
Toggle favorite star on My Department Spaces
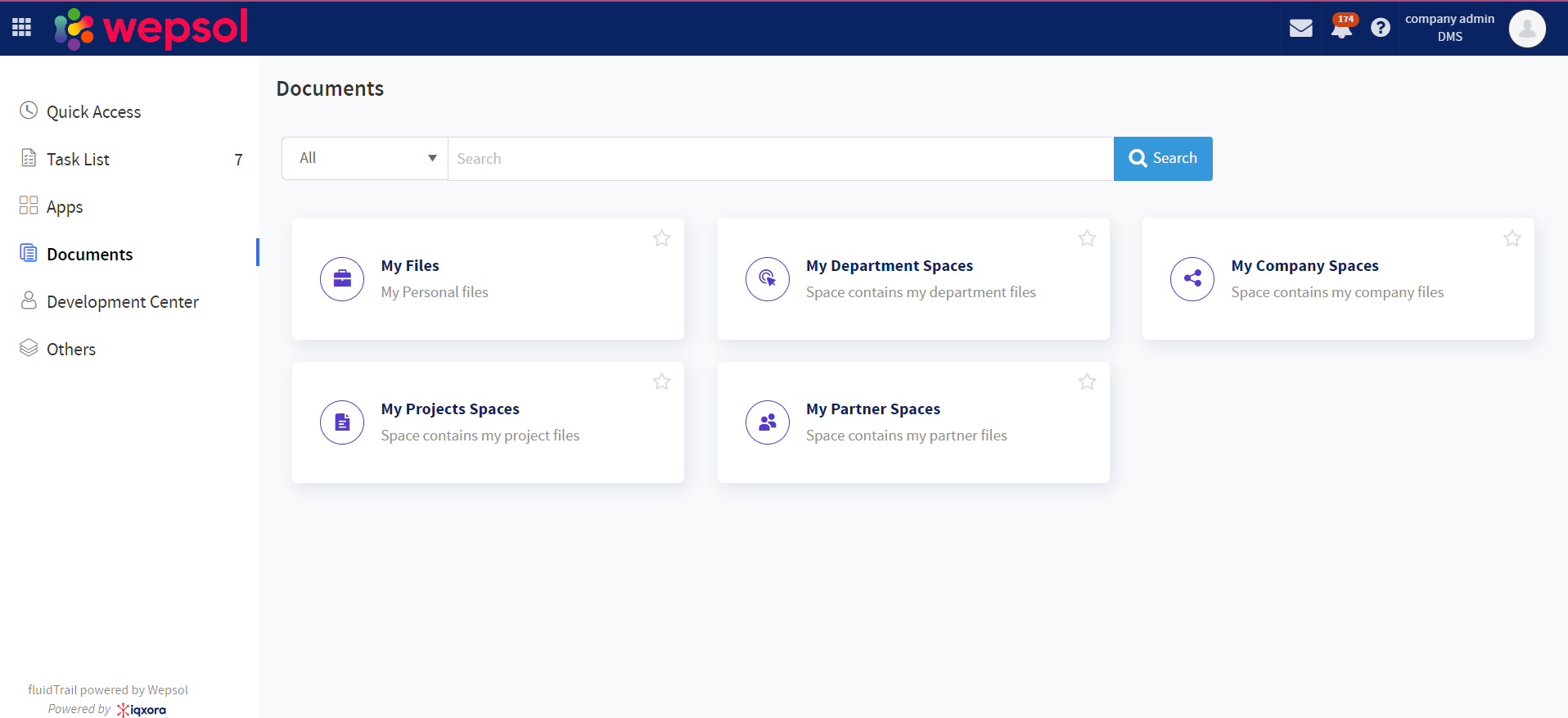click(x=1087, y=238)
